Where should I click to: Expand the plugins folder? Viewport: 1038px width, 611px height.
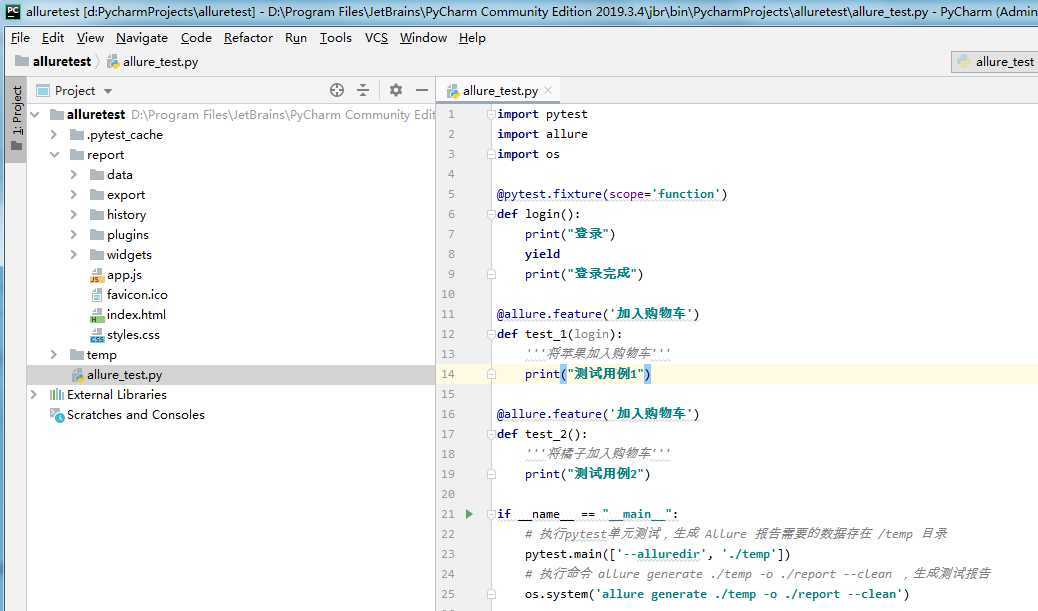point(74,235)
